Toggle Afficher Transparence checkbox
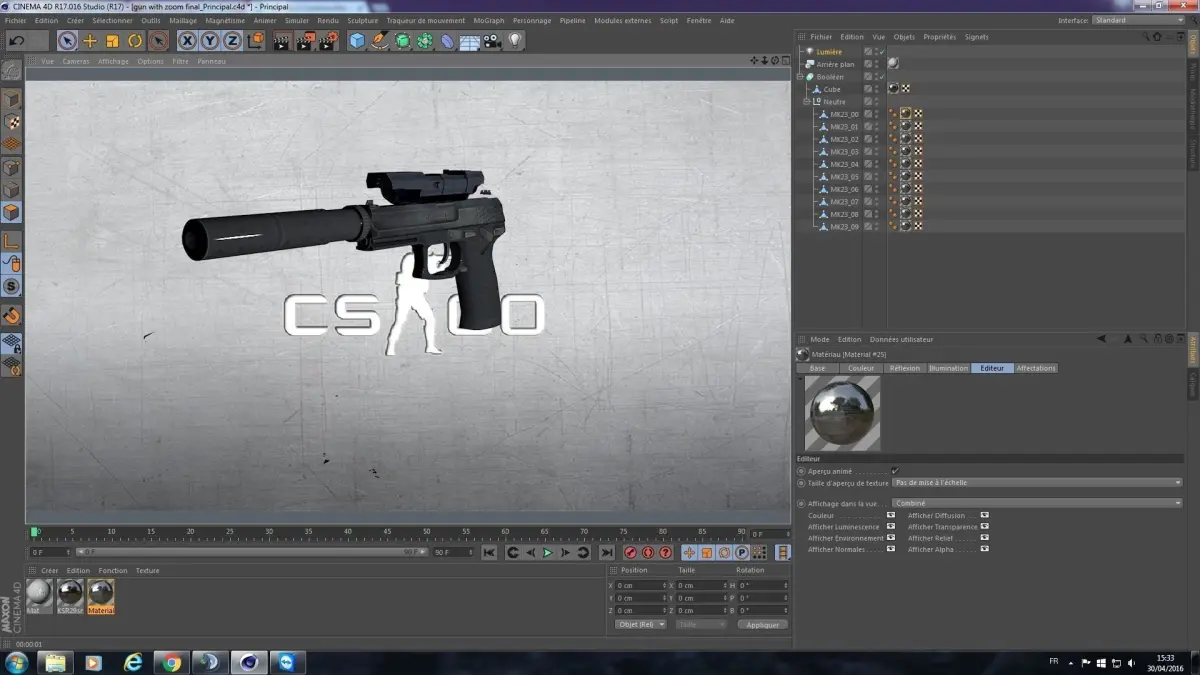 click(x=985, y=526)
